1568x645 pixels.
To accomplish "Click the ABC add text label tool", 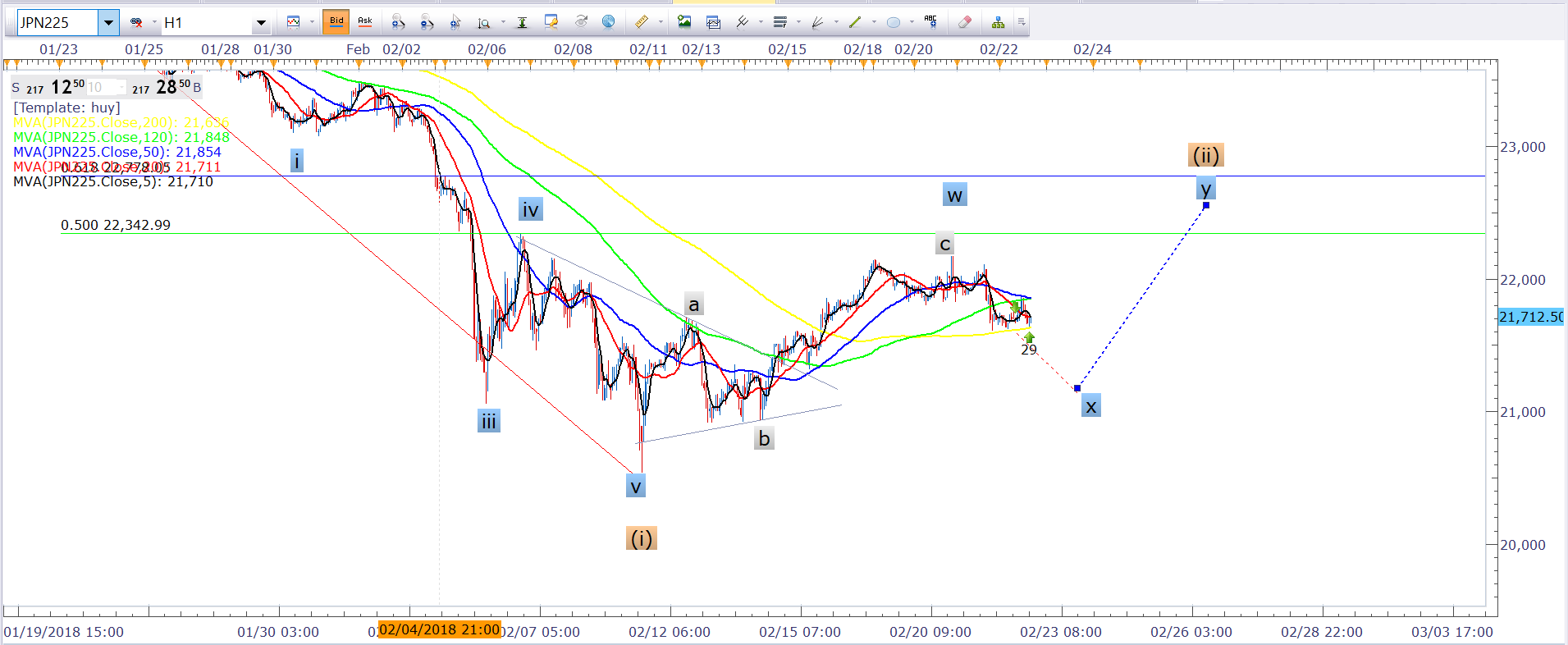I will point(930,21).
